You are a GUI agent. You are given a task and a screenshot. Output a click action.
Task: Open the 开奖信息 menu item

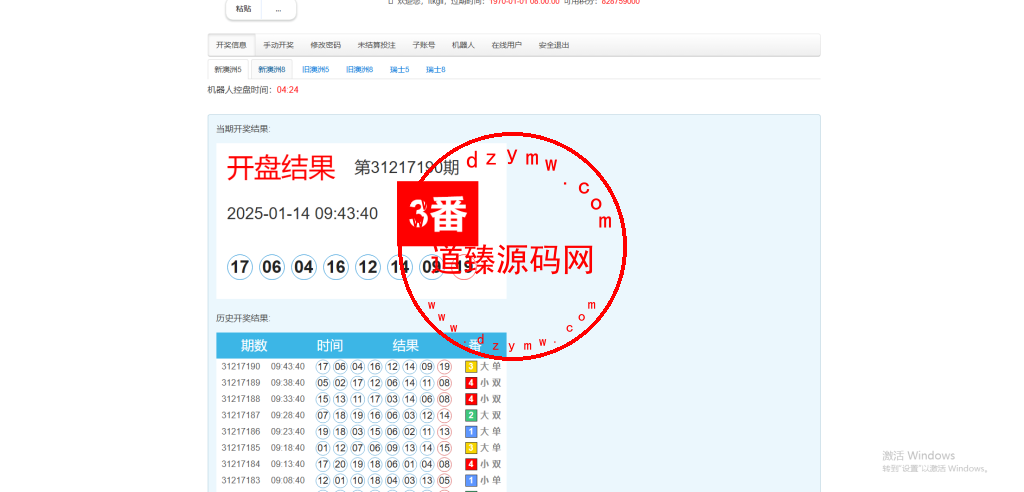click(x=231, y=45)
